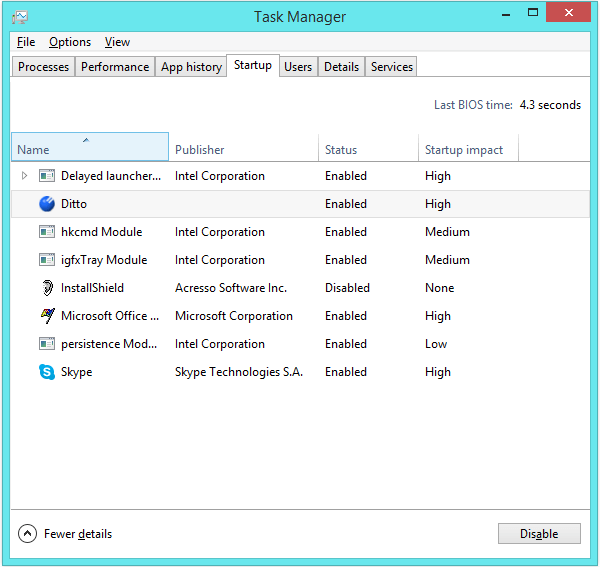
Task: Click Intel Corporation in persistence Mod... row
Action: (x=220, y=344)
